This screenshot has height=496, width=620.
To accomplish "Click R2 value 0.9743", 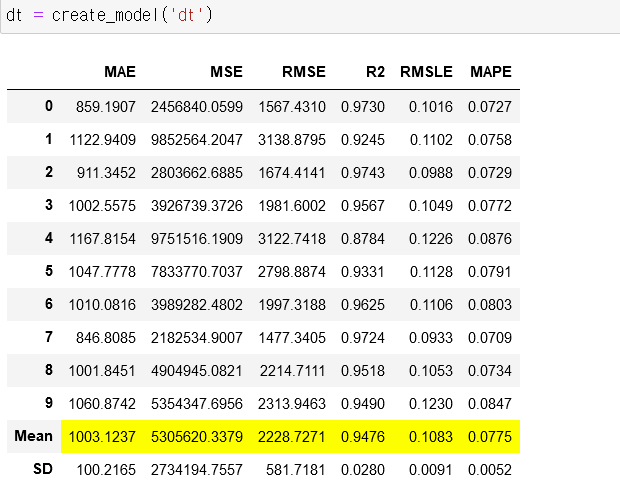I will (363, 173).
